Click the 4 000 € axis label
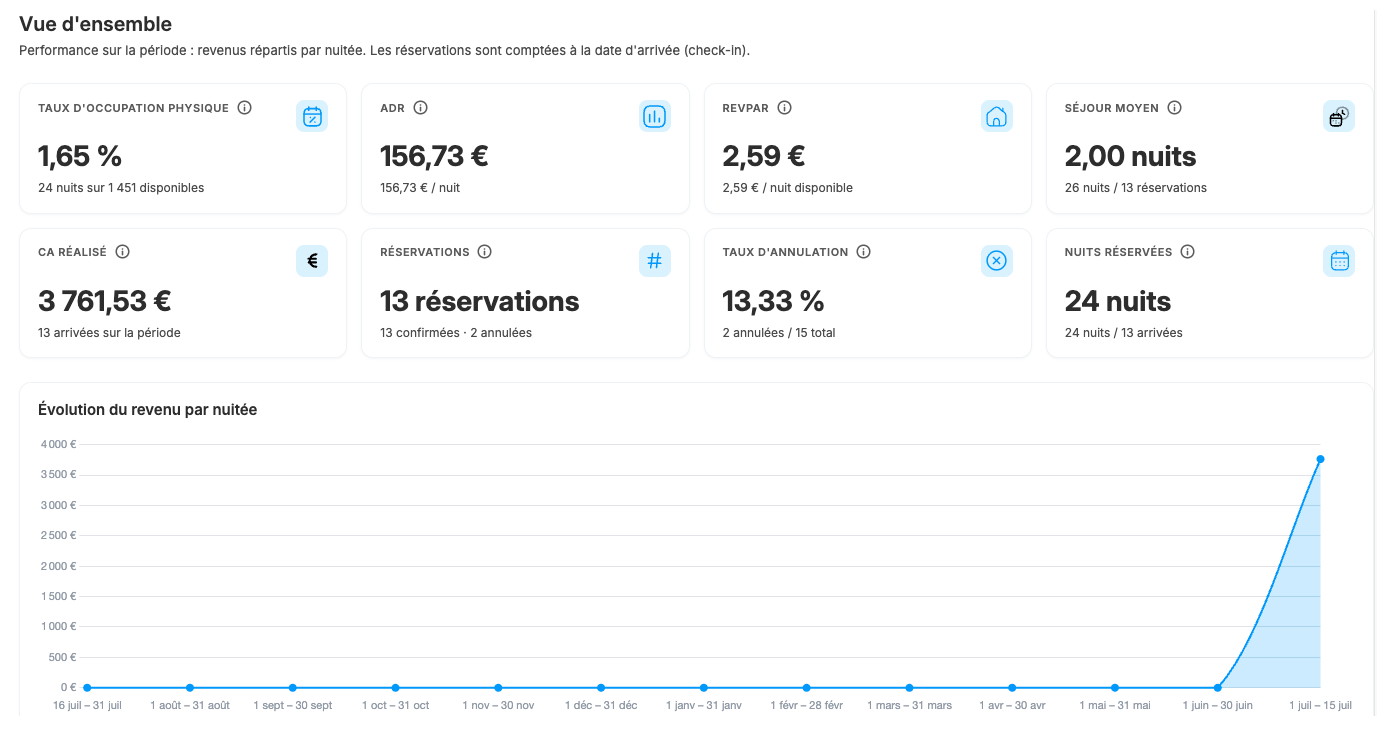This screenshot has height=734, width=1377. 58,444
